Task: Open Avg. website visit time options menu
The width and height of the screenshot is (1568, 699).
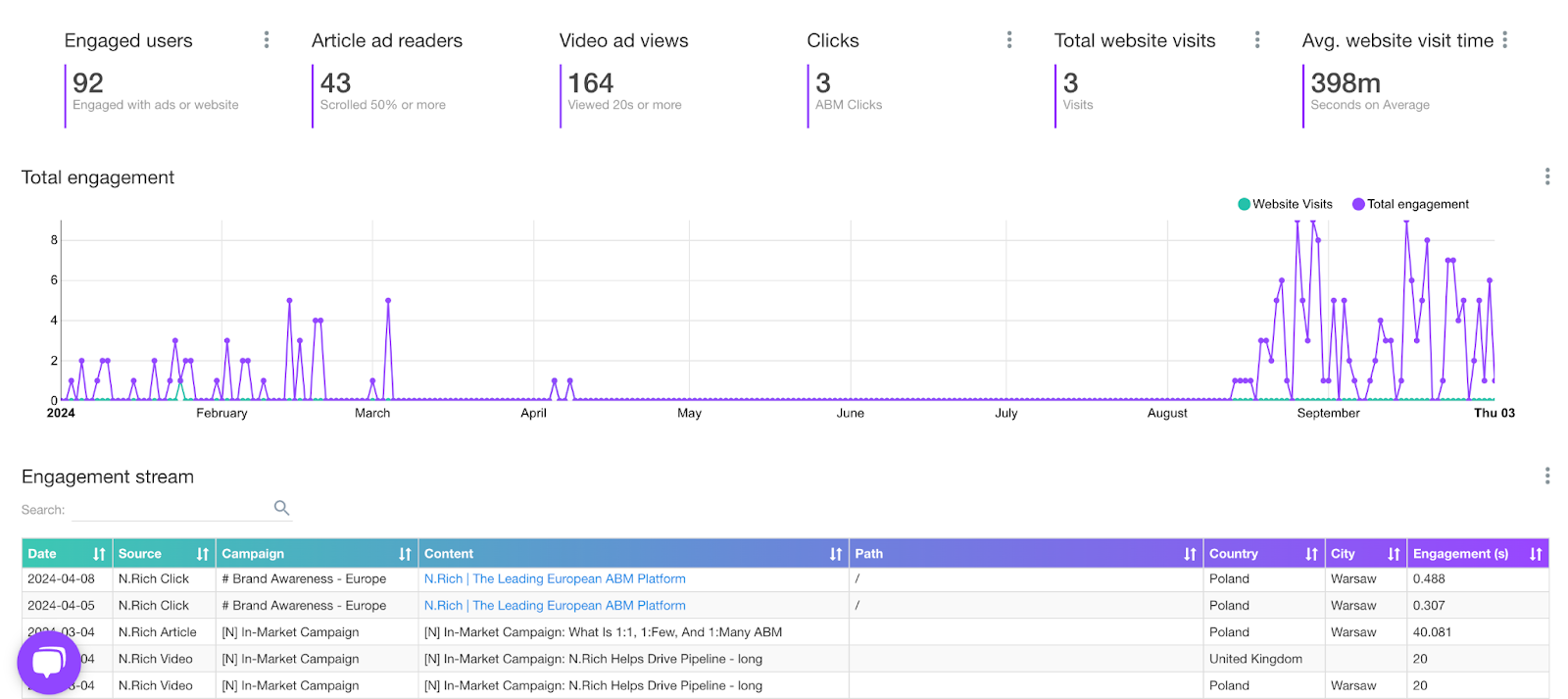Action: click(x=1504, y=40)
